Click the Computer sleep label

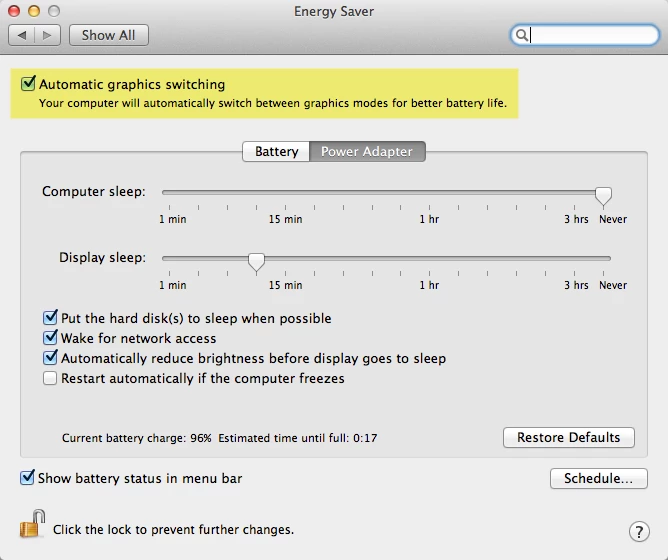pos(94,191)
